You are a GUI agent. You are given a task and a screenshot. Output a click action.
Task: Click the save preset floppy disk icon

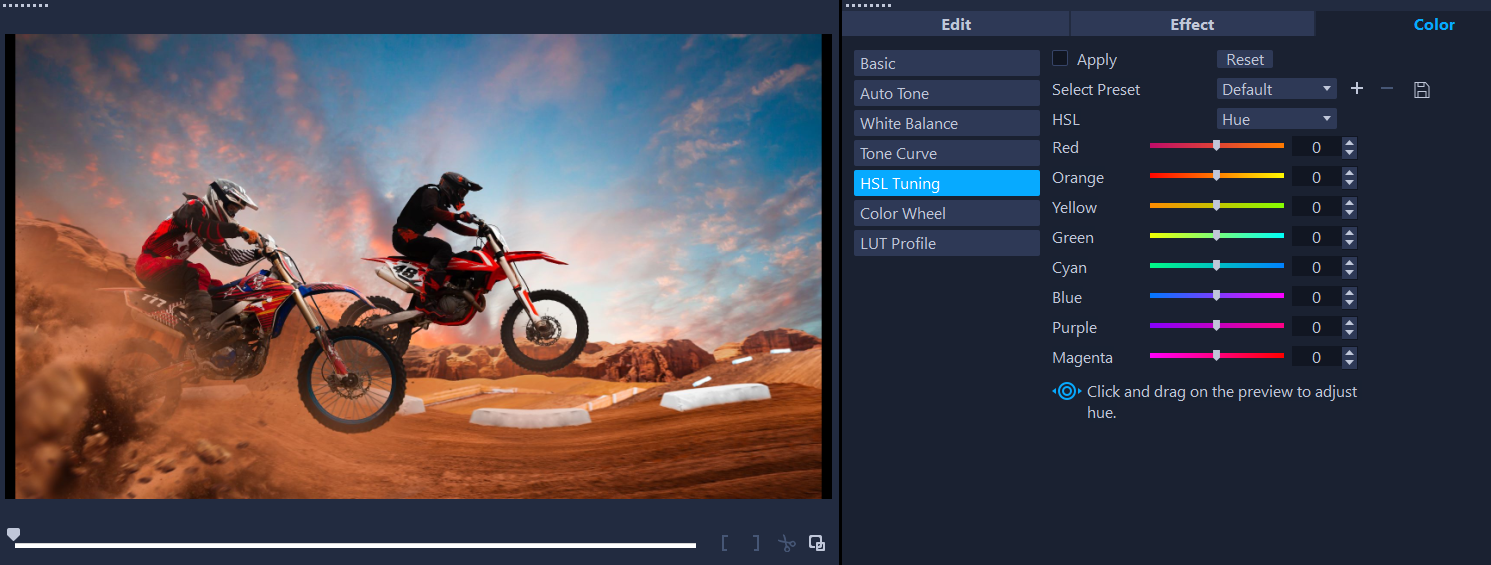click(1422, 90)
